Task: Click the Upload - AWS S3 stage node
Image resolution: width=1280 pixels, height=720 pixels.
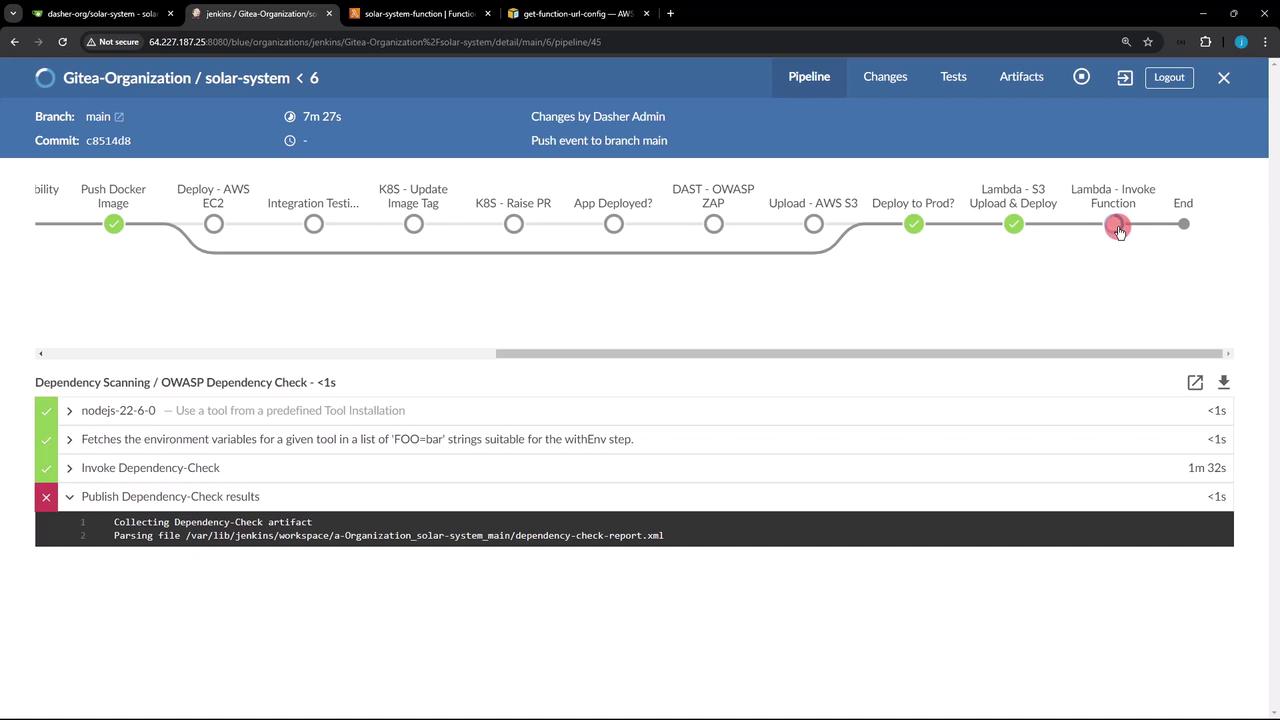Action: pyautogui.click(x=814, y=224)
